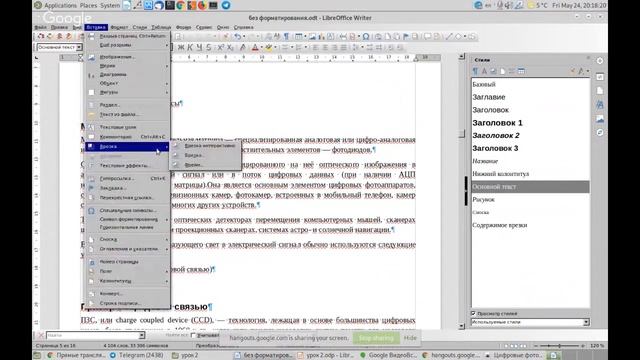Open the sidebar Navigator deck icon
The height and width of the screenshot is (360, 640).
[600, 133]
